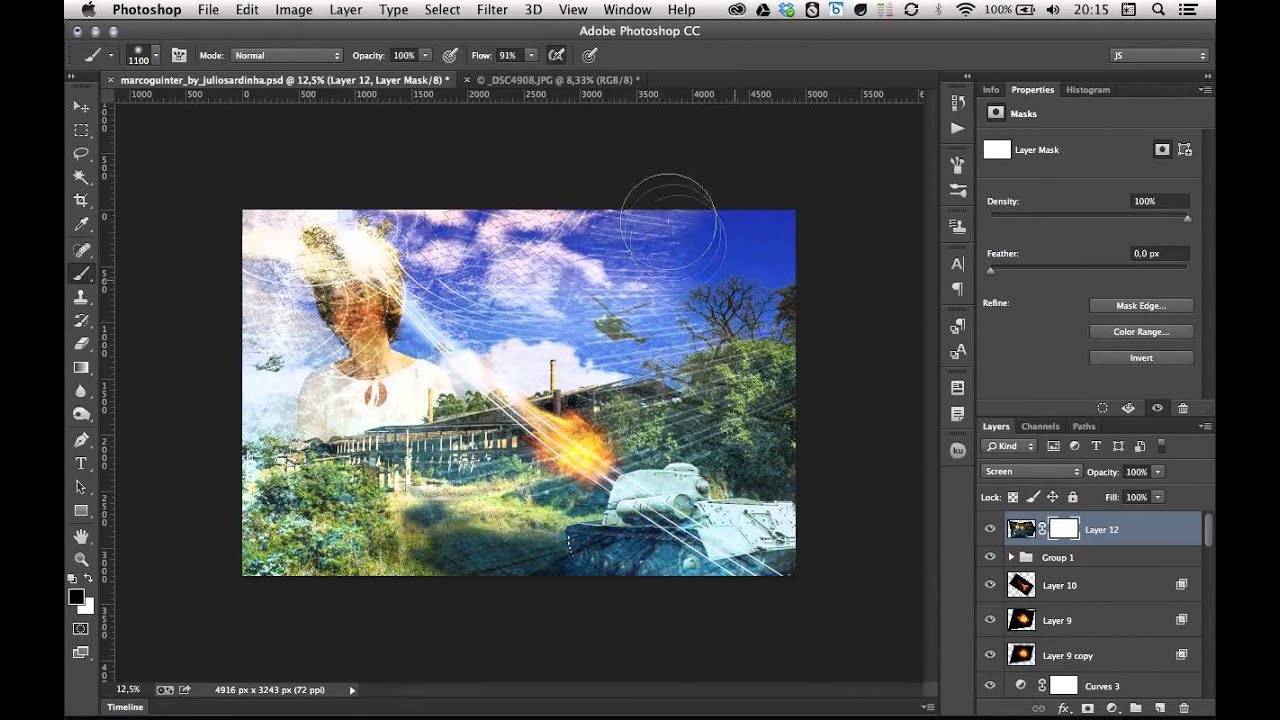The height and width of the screenshot is (720, 1280).
Task: Select the Horizontal Type tool
Action: click(81, 464)
